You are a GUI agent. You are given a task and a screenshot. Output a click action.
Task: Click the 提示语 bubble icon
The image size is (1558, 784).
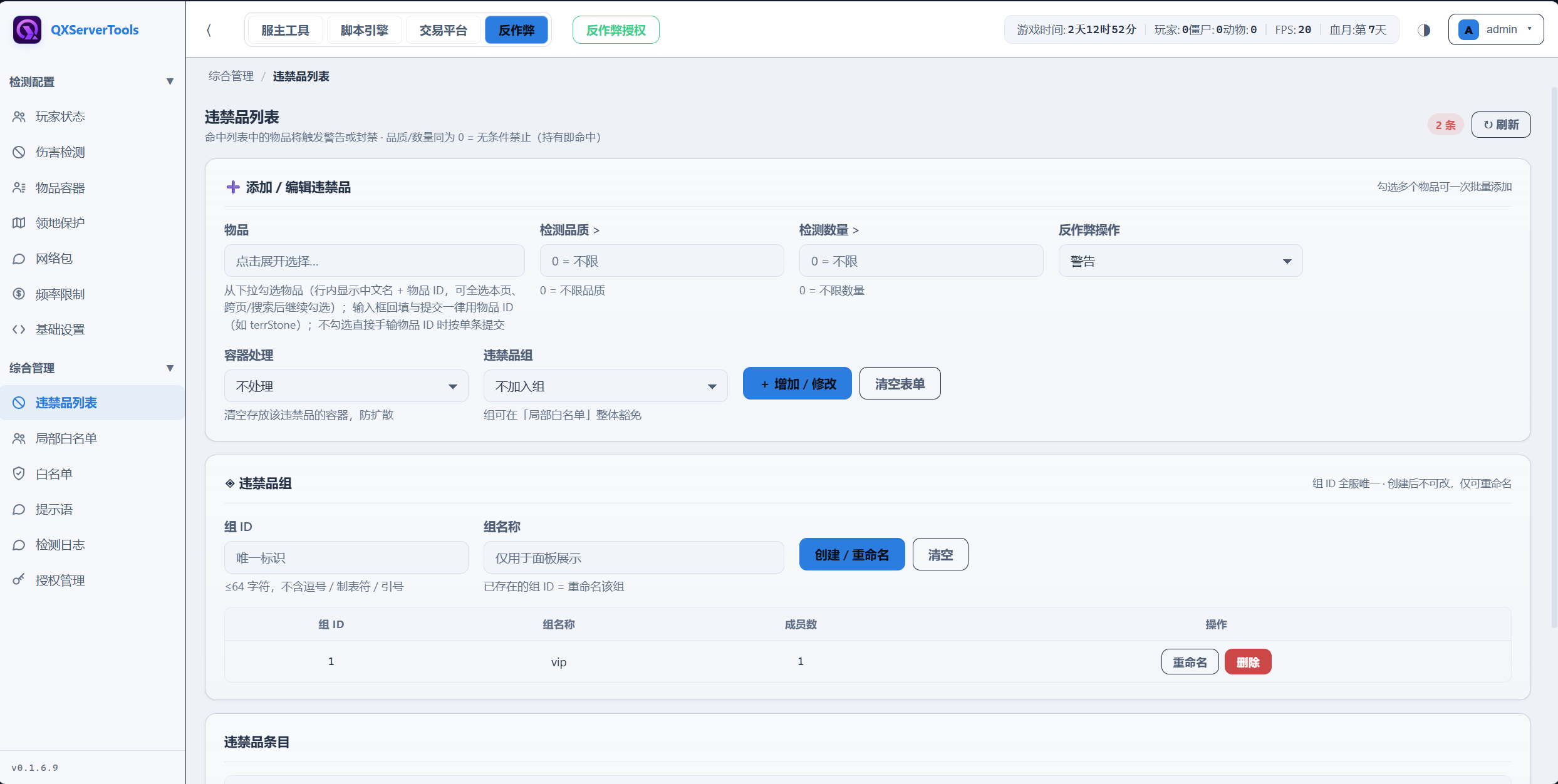click(19, 509)
